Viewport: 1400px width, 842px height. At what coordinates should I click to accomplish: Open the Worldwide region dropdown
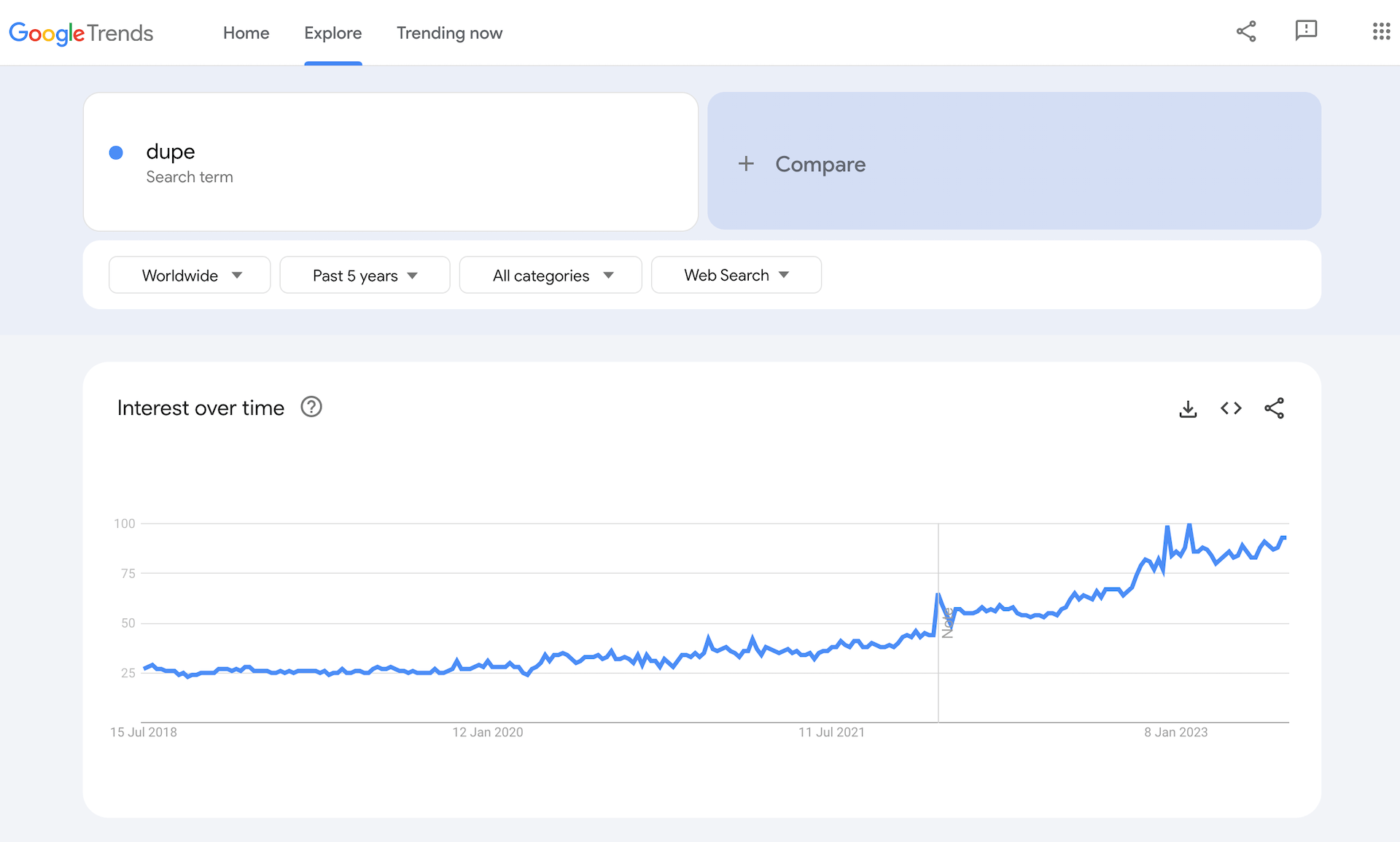(189, 275)
